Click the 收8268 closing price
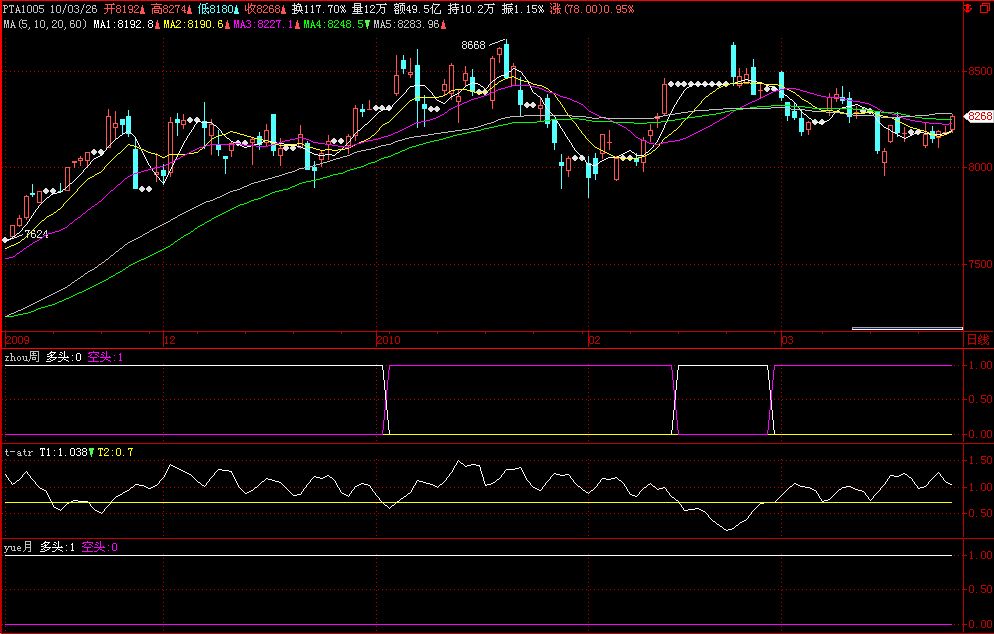 pyautogui.click(x=262, y=9)
